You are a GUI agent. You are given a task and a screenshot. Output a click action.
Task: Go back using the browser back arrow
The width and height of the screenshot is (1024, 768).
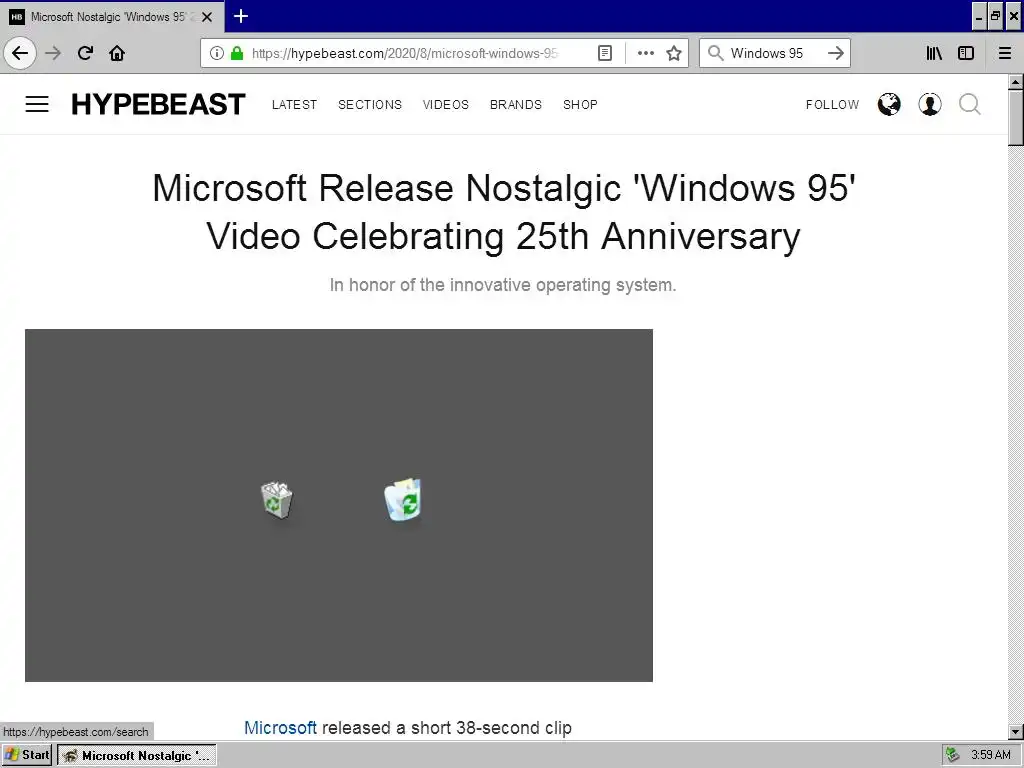click(20, 53)
